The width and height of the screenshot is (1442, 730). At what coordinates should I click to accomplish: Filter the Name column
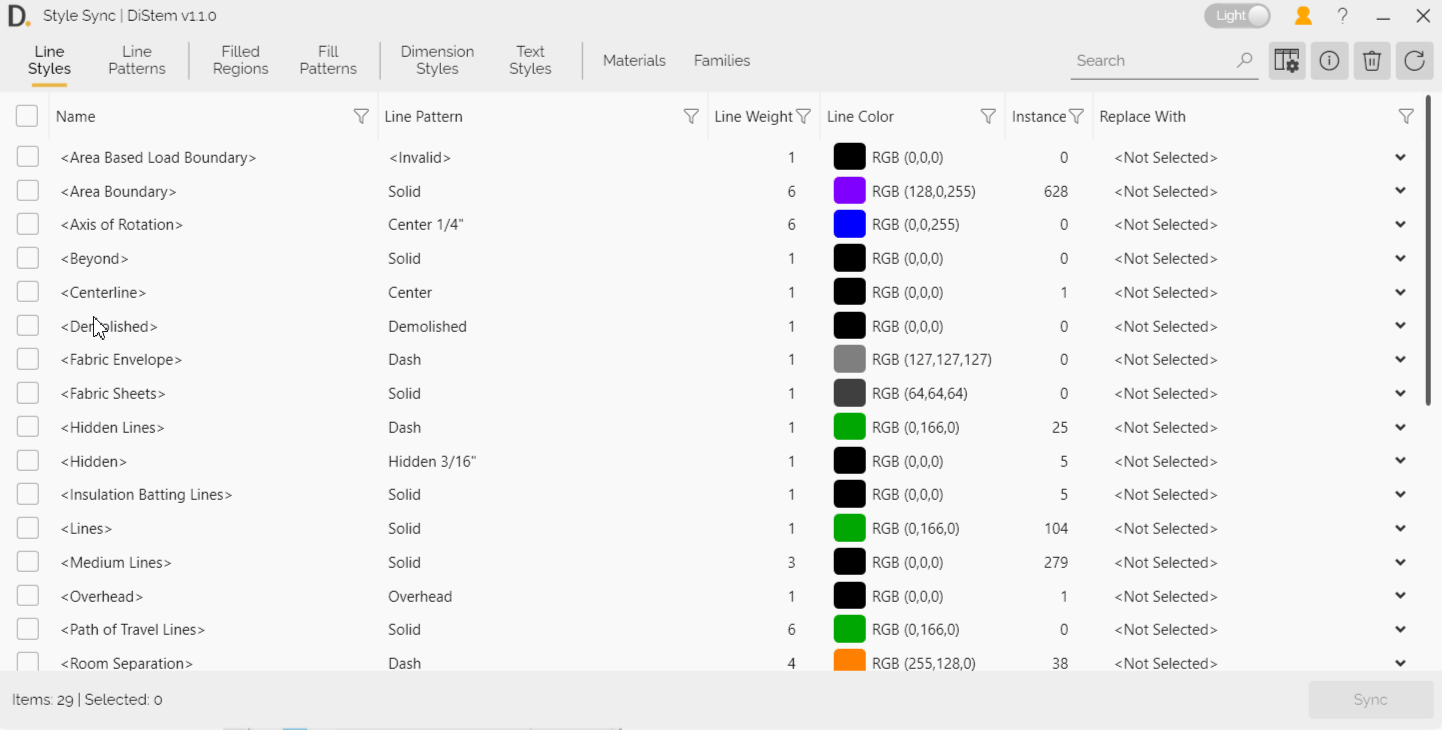[361, 117]
